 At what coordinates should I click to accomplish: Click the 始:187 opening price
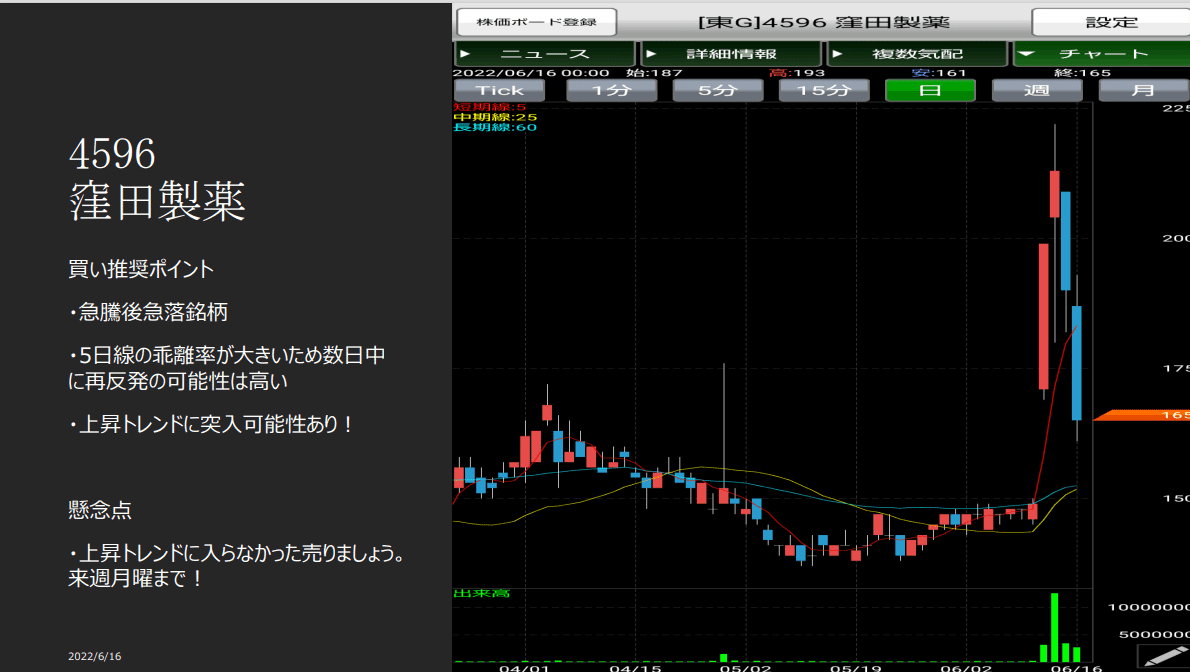(654, 73)
